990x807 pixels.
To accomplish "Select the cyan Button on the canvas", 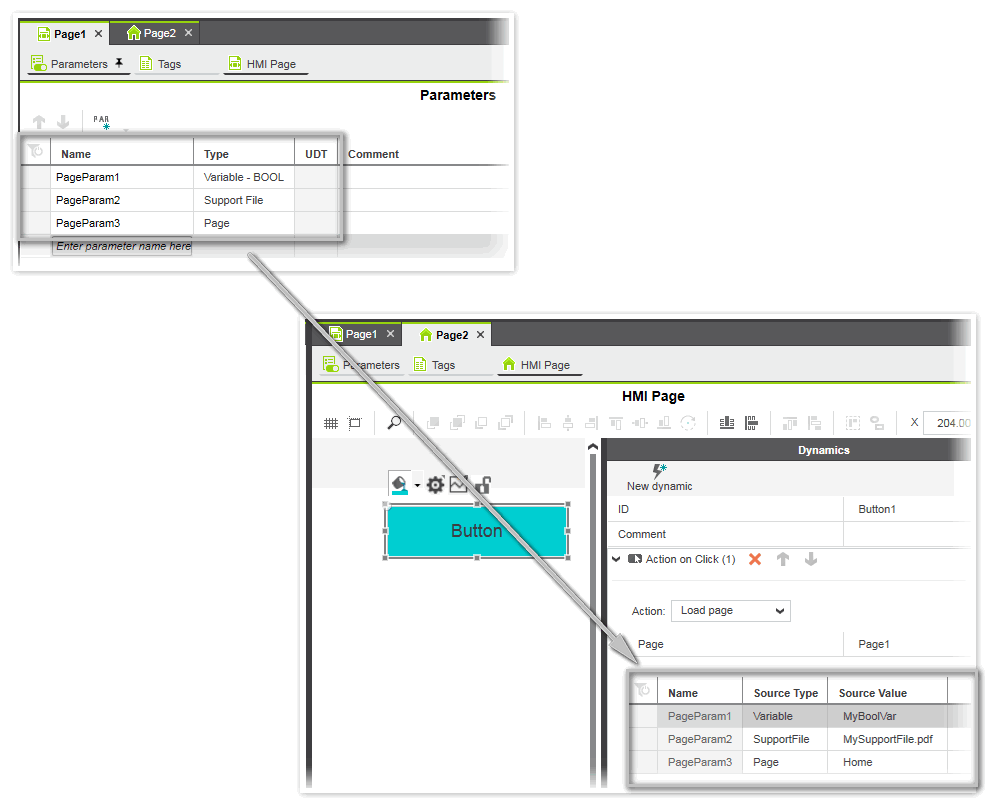I will tap(476, 531).
